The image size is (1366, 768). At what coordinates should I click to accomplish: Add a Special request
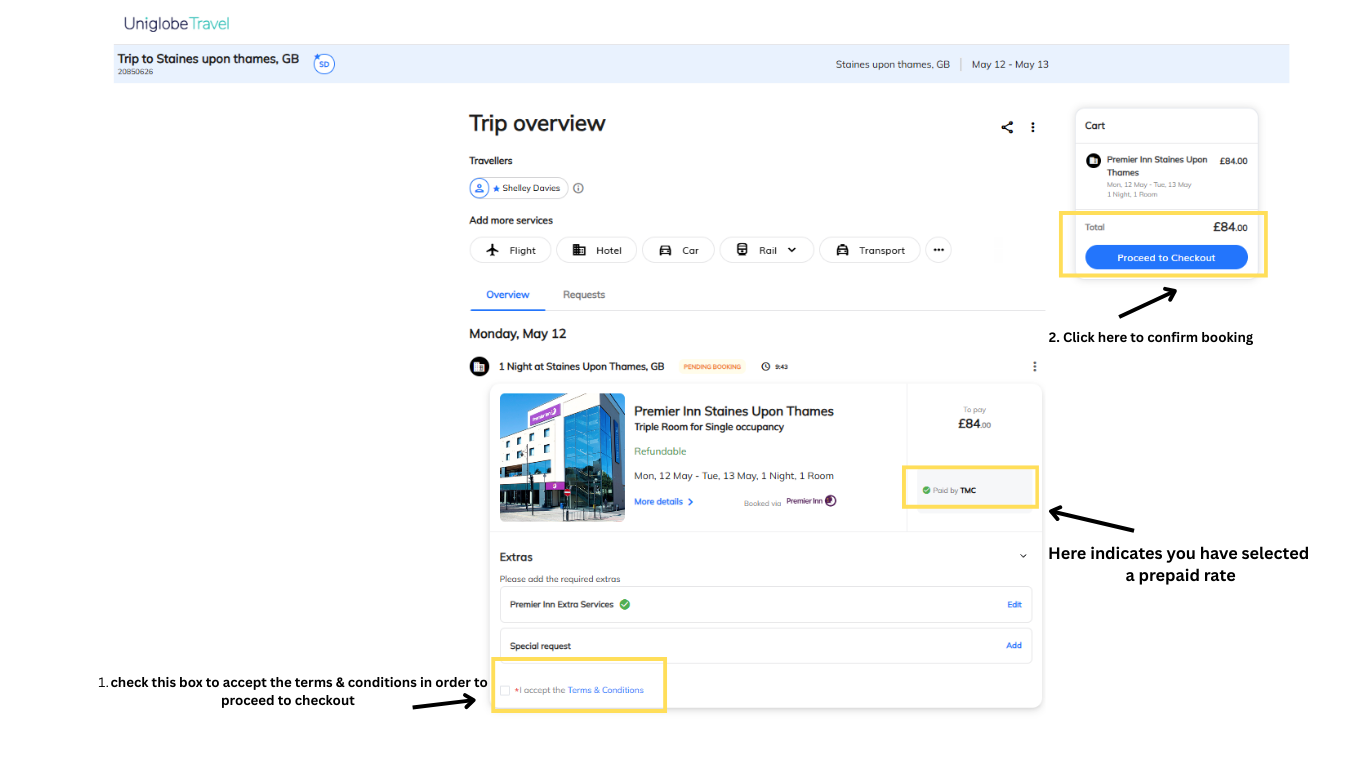click(1014, 646)
